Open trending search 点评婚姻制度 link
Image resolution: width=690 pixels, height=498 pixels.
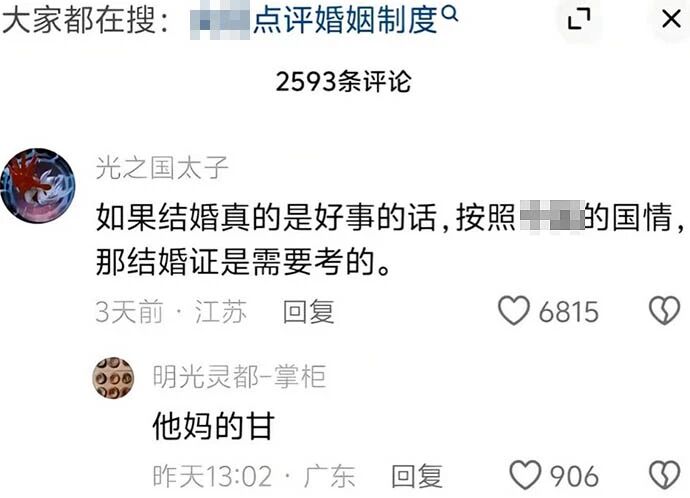coord(324,20)
